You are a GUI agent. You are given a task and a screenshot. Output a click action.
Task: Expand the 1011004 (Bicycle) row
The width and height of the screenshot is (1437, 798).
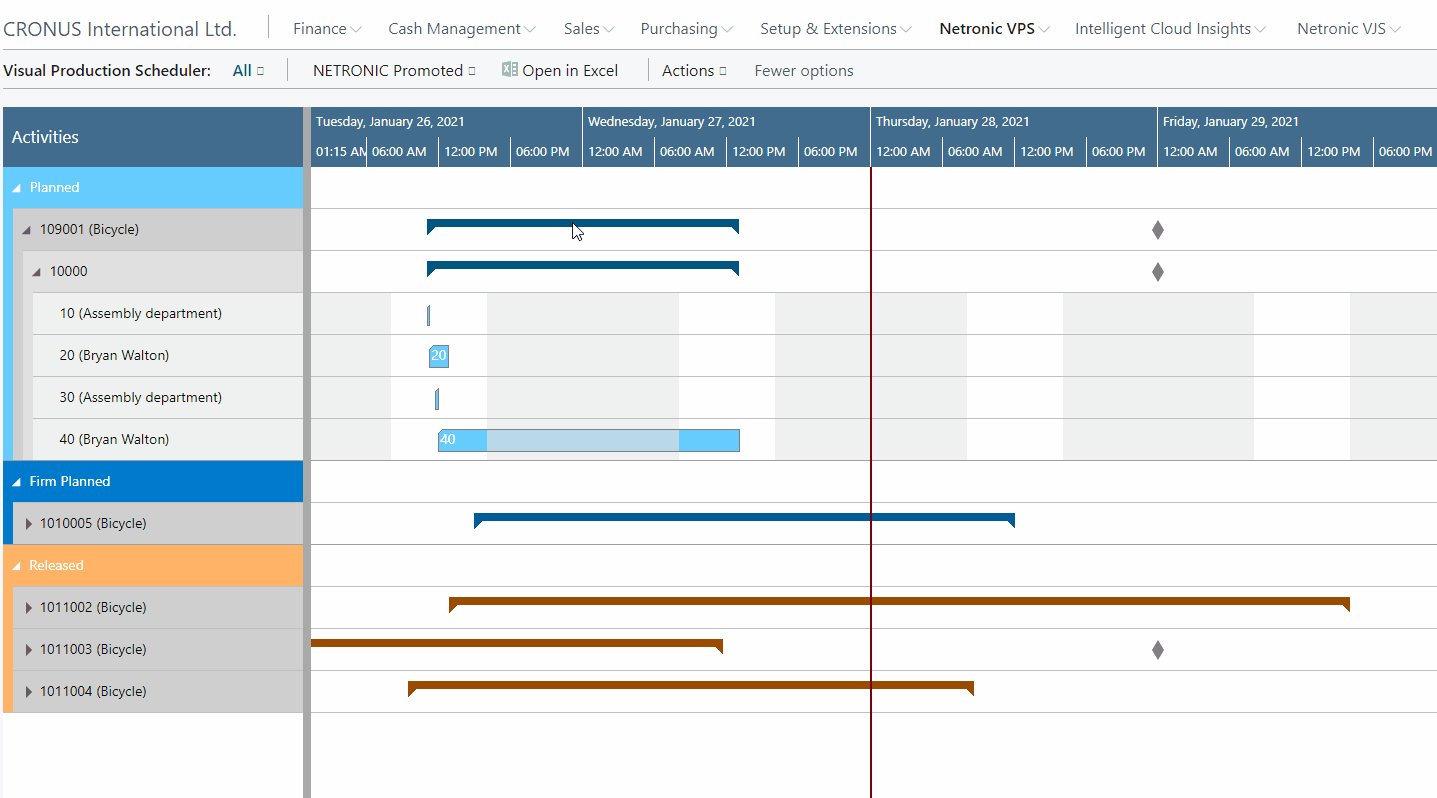(27, 691)
